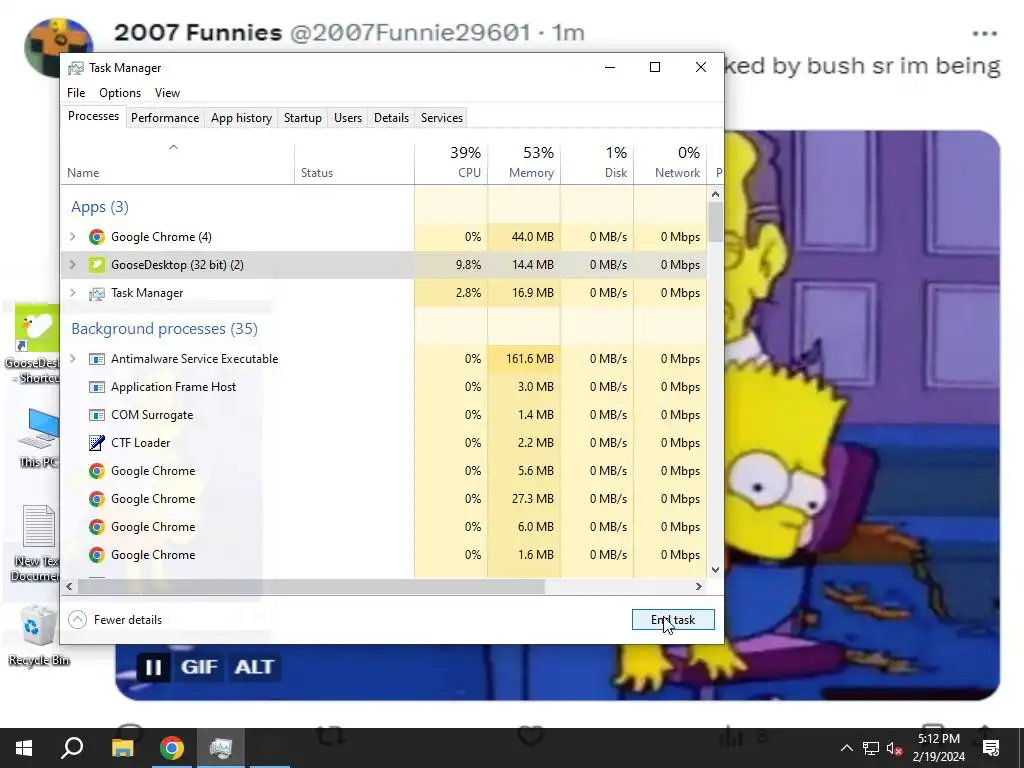The width and height of the screenshot is (1024, 768).
Task: Click the taskbar clock showing 5:12 PM
Action: coord(938,748)
